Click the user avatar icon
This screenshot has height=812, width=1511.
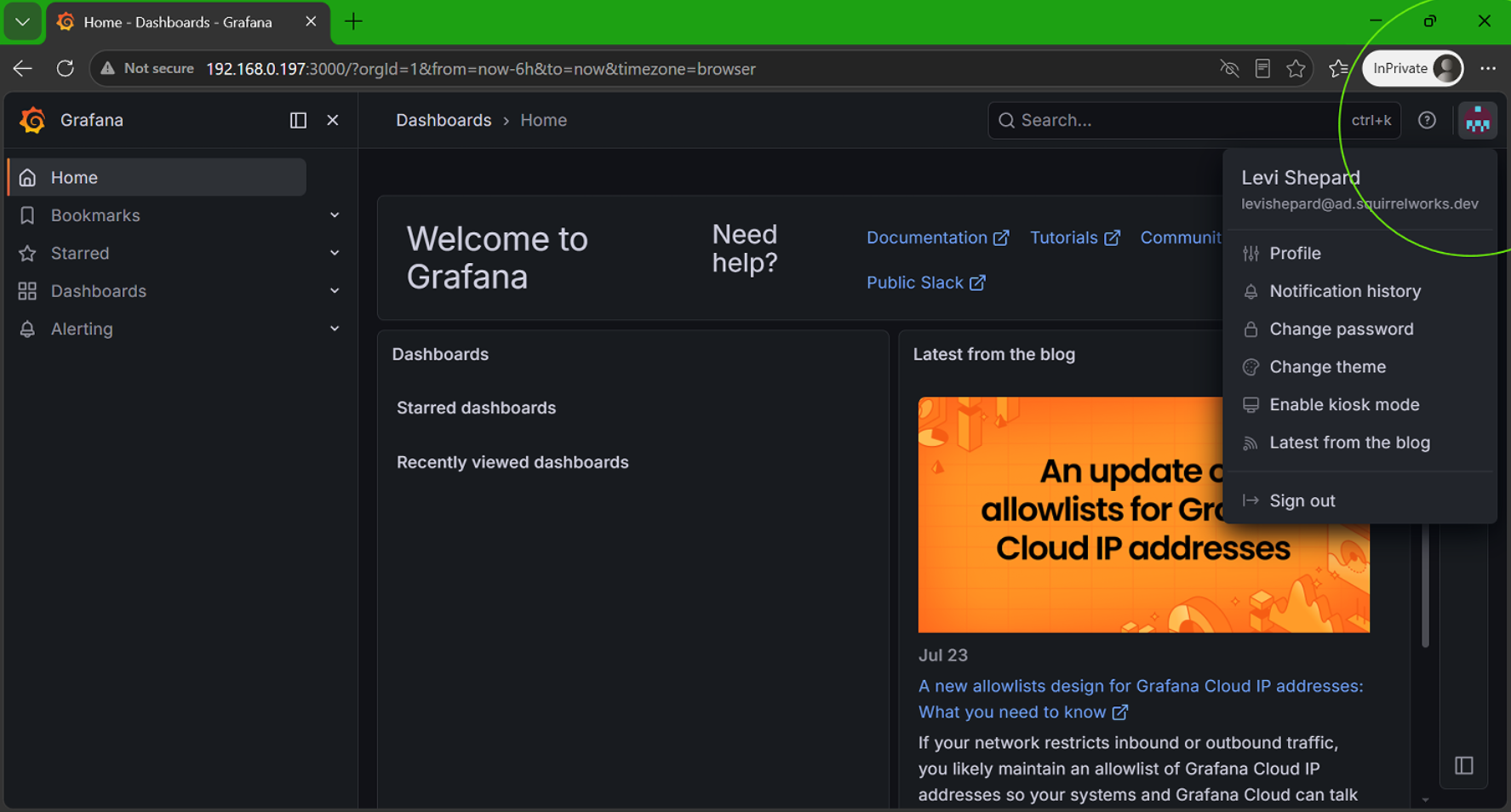point(1477,120)
